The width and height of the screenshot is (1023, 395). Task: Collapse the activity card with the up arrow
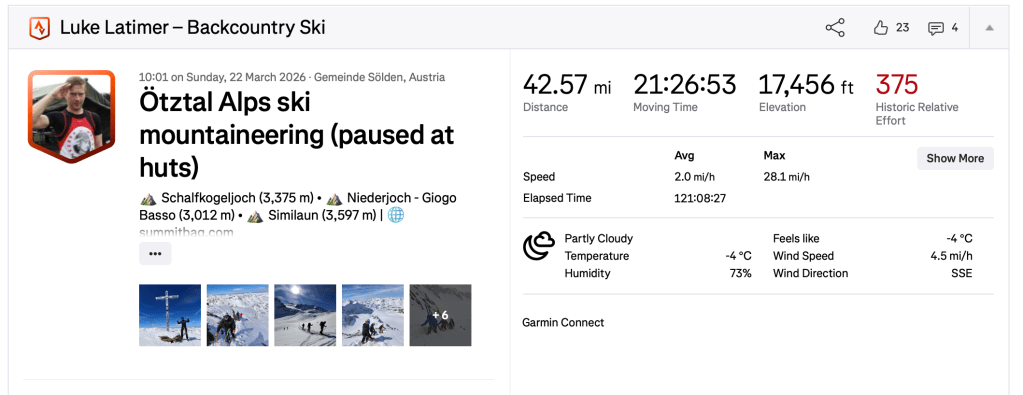(989, 28)
